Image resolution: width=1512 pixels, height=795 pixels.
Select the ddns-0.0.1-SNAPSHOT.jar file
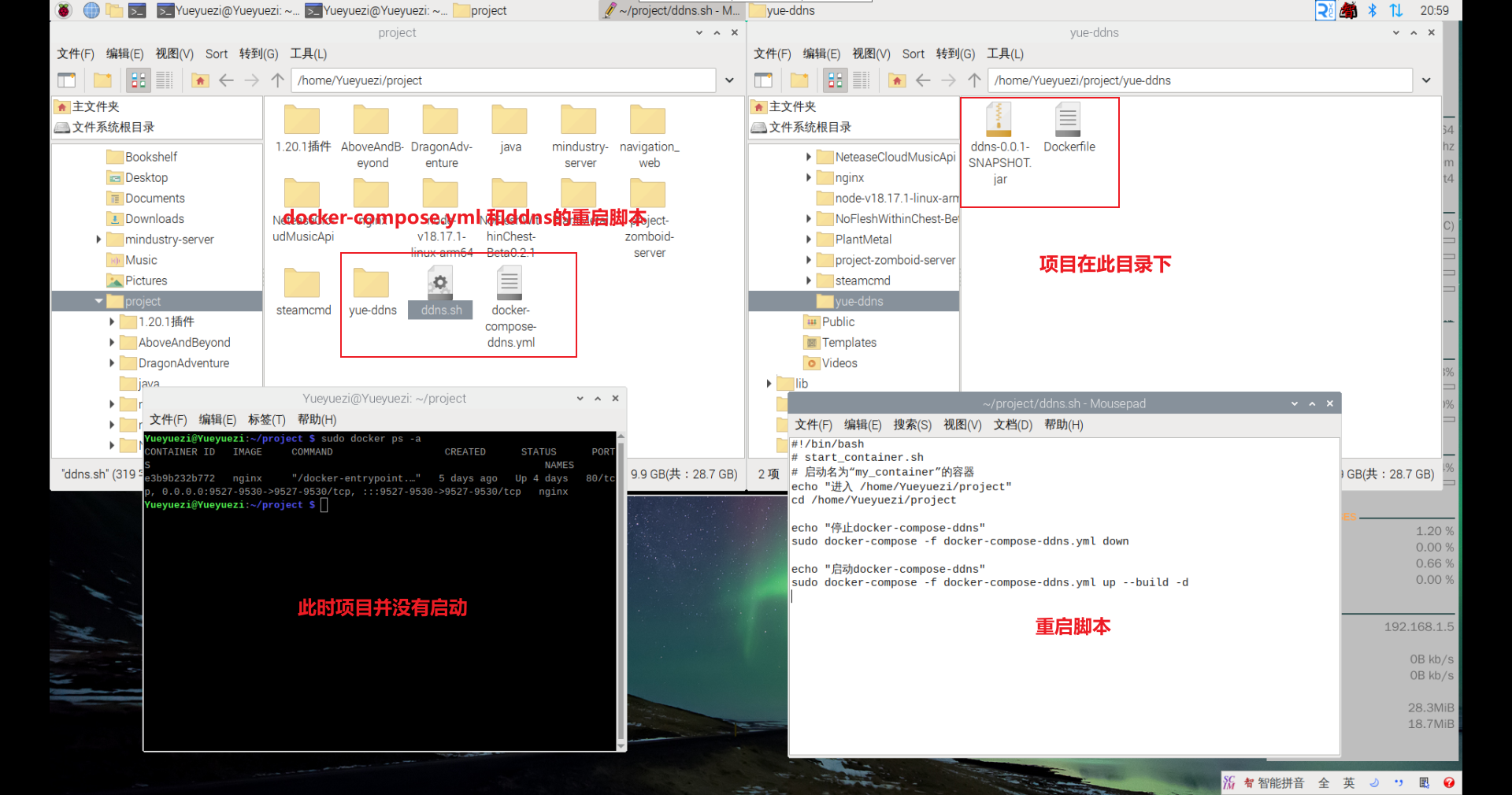click(999, 143)
